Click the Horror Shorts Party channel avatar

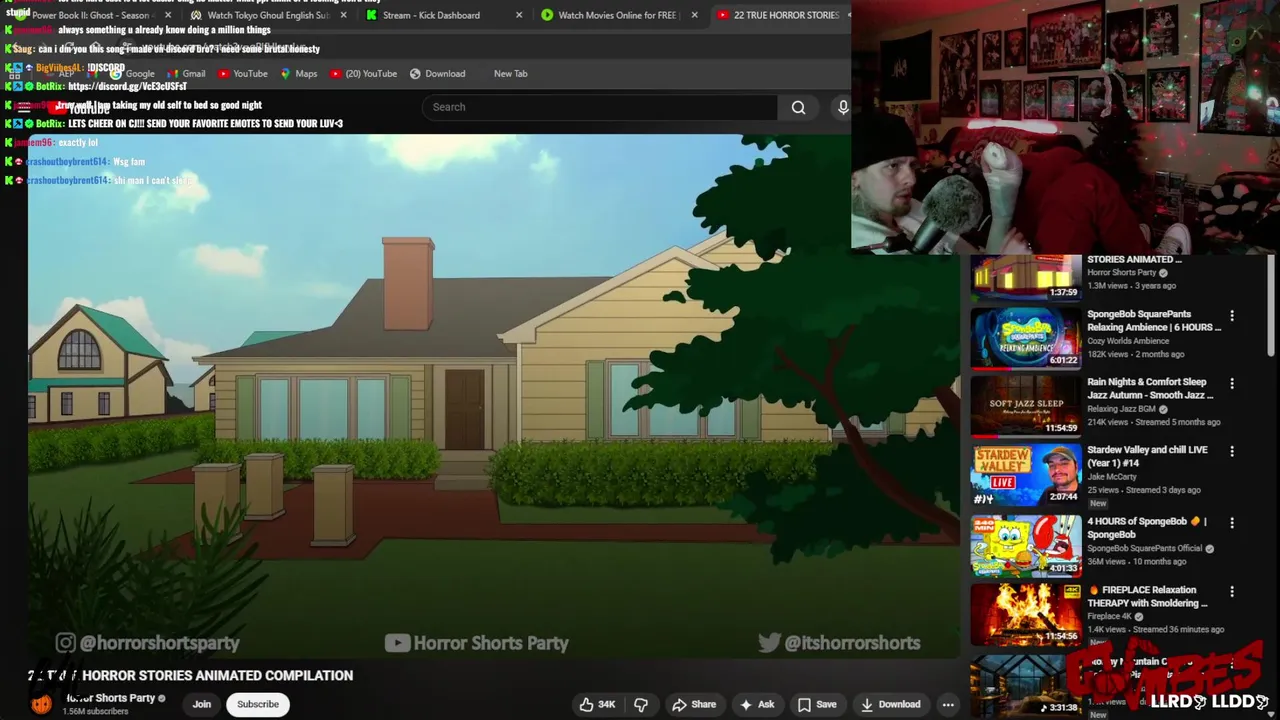pos(41,704)
